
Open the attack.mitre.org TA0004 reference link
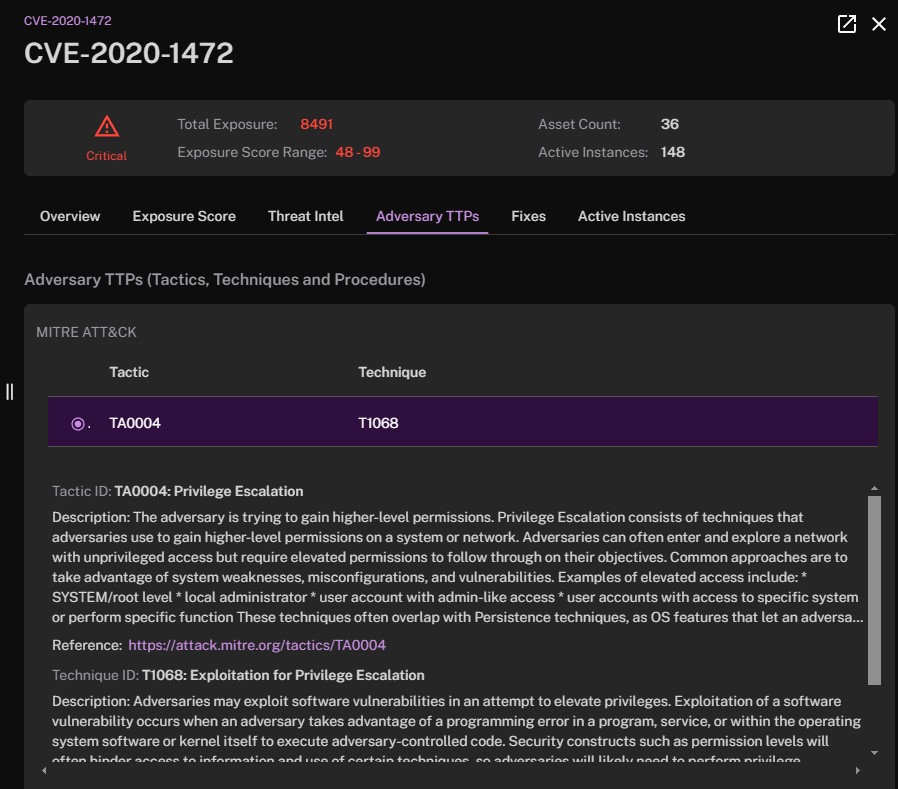pyautogui.click(x=257, y=645)
